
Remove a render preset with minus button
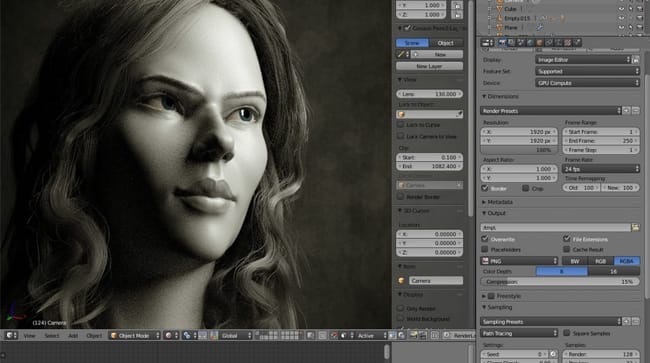(x=635, y=111)
